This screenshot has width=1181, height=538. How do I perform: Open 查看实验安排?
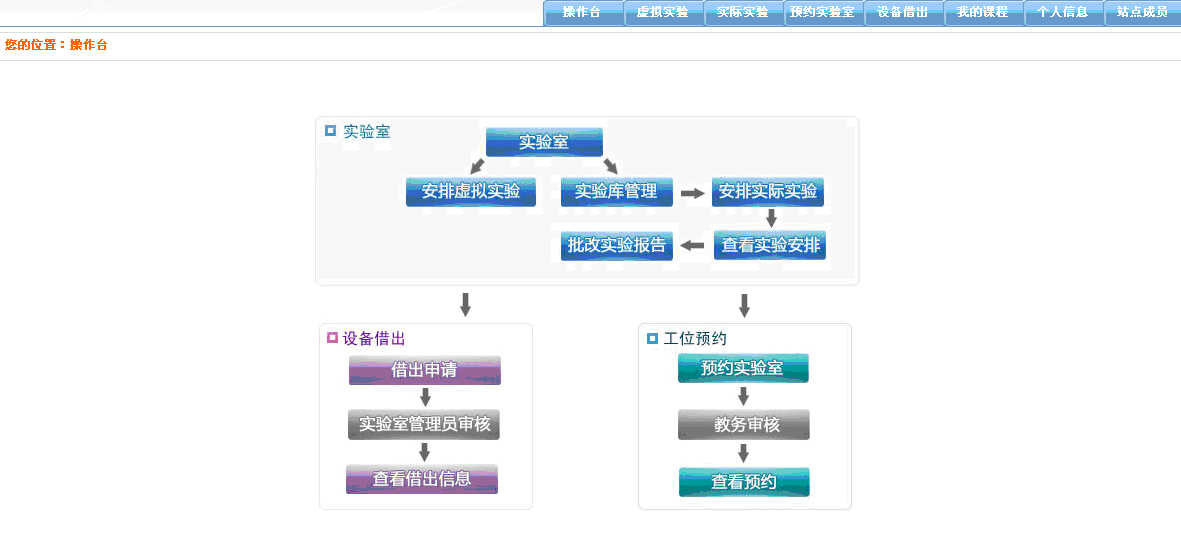click(x=770, y=245)
